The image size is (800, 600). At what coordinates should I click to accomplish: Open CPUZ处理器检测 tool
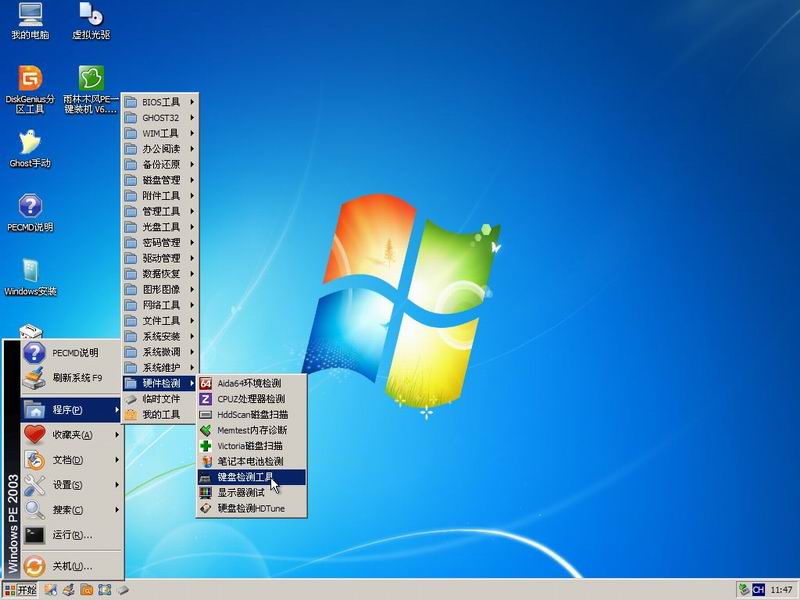tap(250, 399)
